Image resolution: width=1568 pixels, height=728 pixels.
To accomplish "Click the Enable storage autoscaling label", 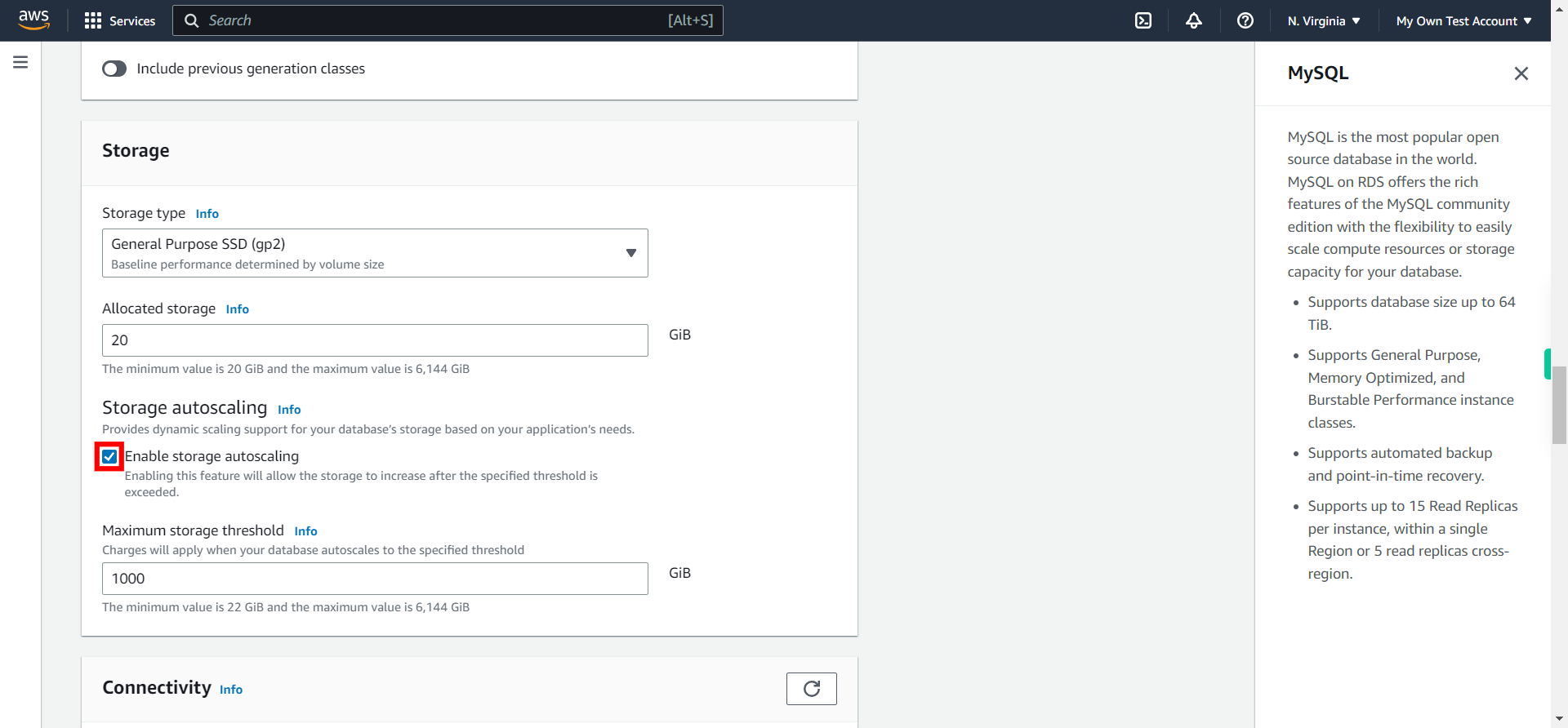I will tap(212, 456).
